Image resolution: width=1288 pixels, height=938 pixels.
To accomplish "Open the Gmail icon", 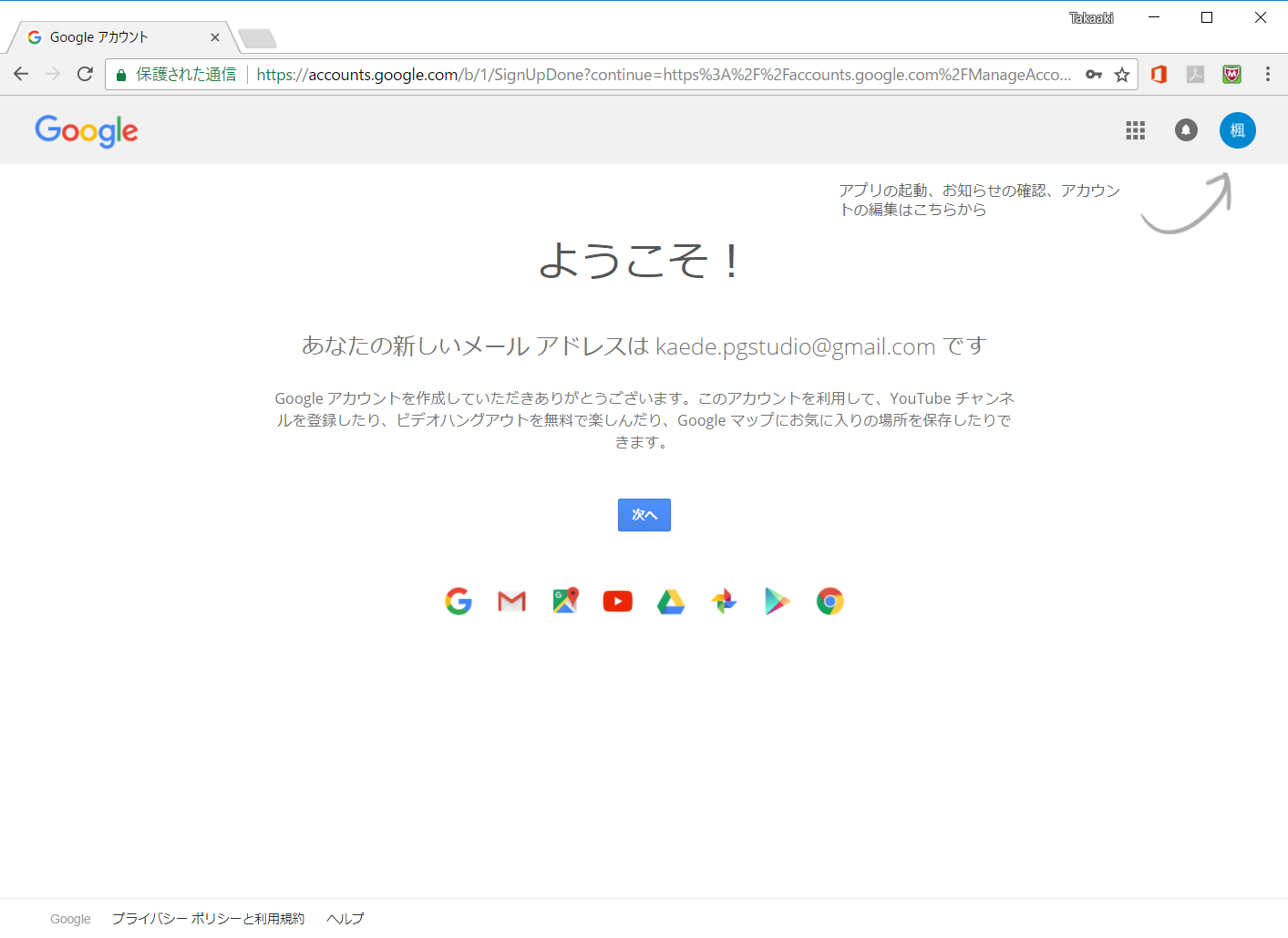I will coord(512,601).
